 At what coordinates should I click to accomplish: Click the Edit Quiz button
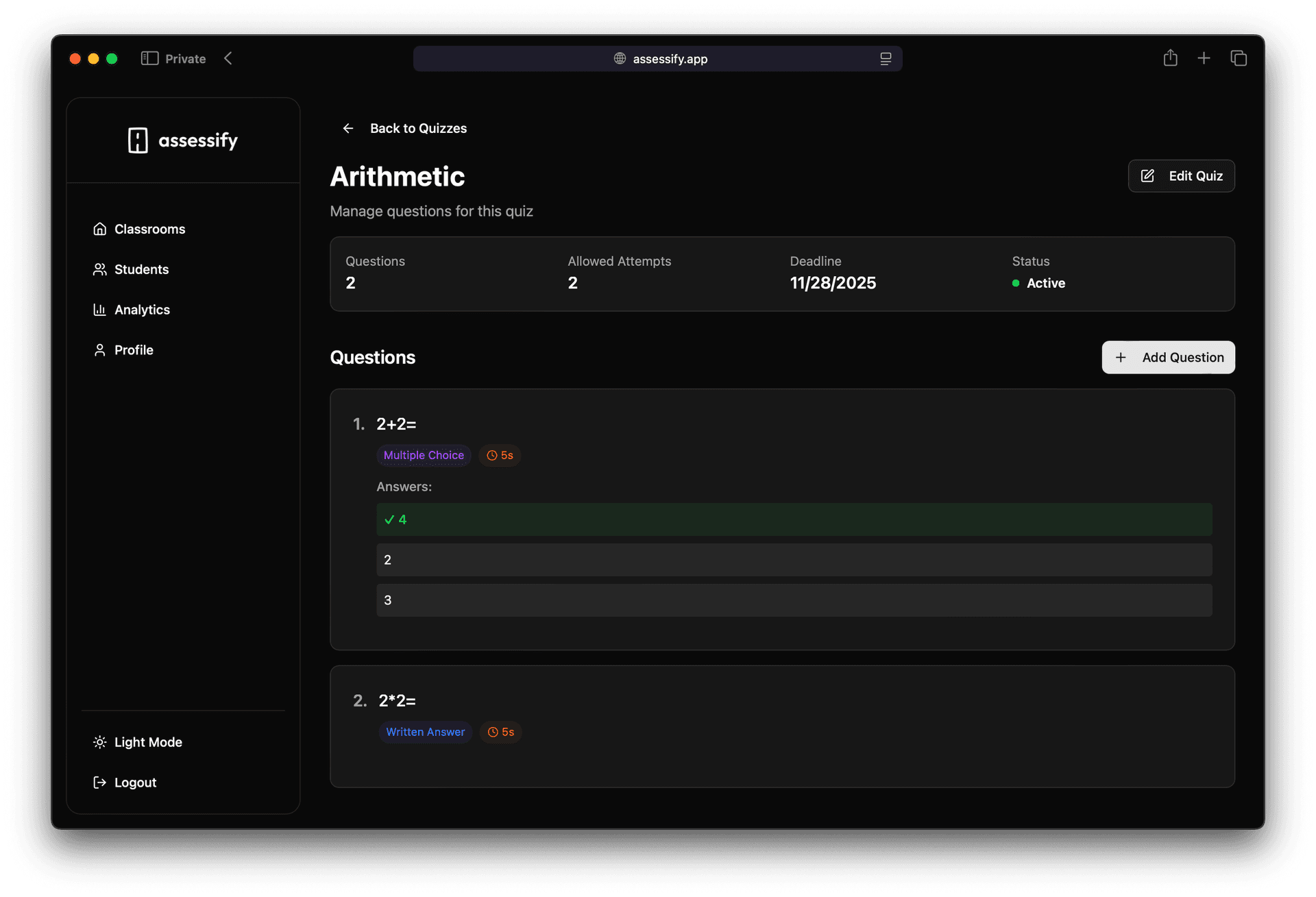click(x=1181, y=176)
